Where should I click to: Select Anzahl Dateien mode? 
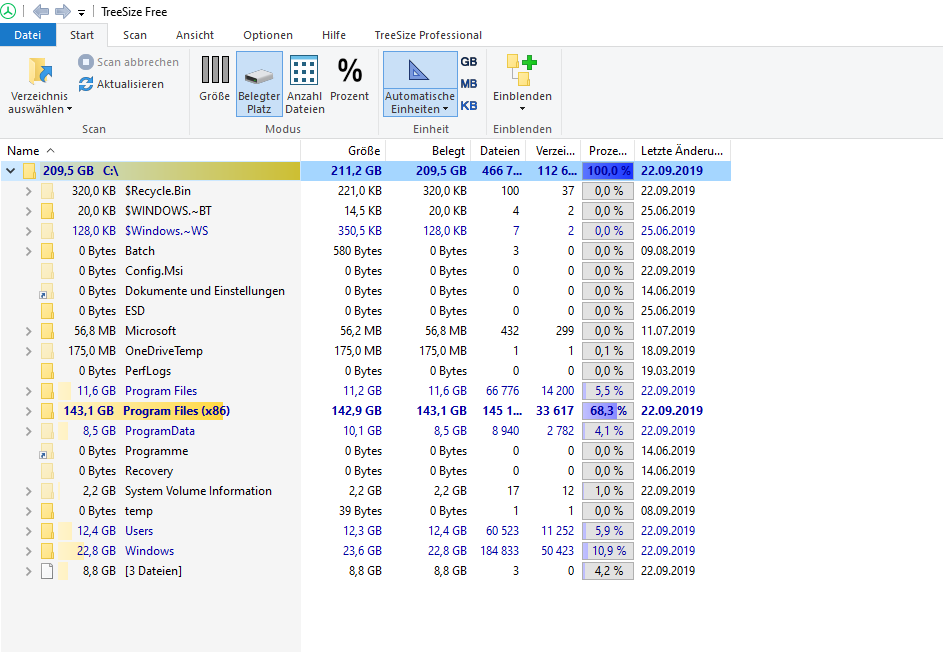(x=304, y=84)
